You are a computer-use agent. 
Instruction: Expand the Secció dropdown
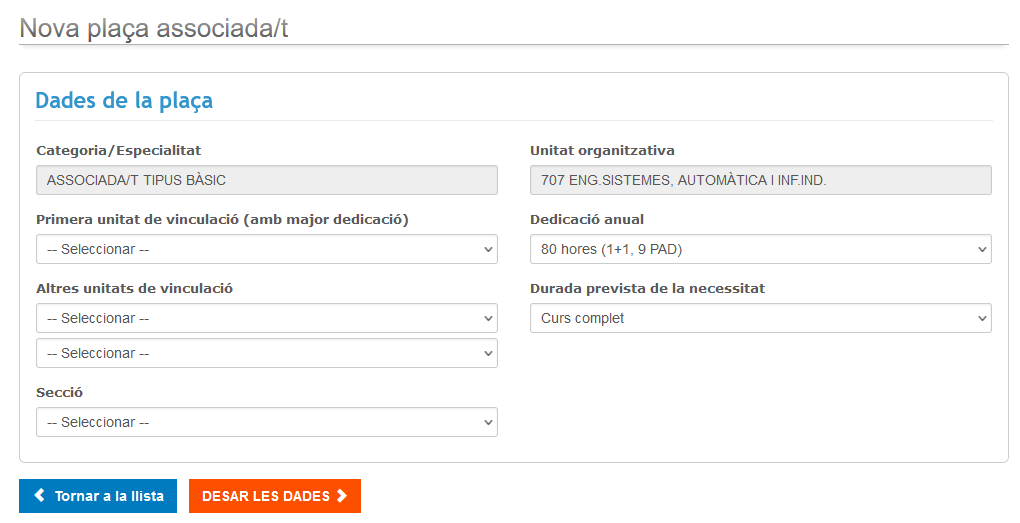click(266, 422)
